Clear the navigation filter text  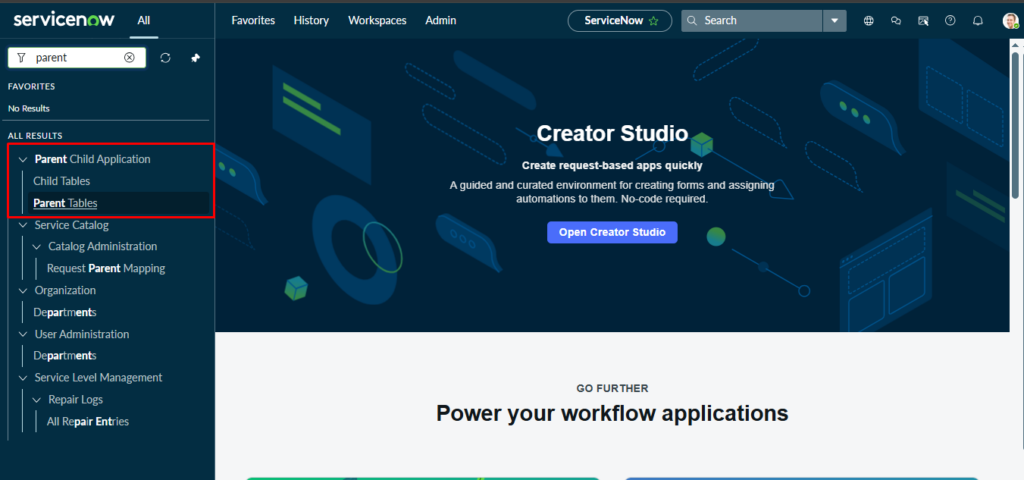[x=129, y=58]
